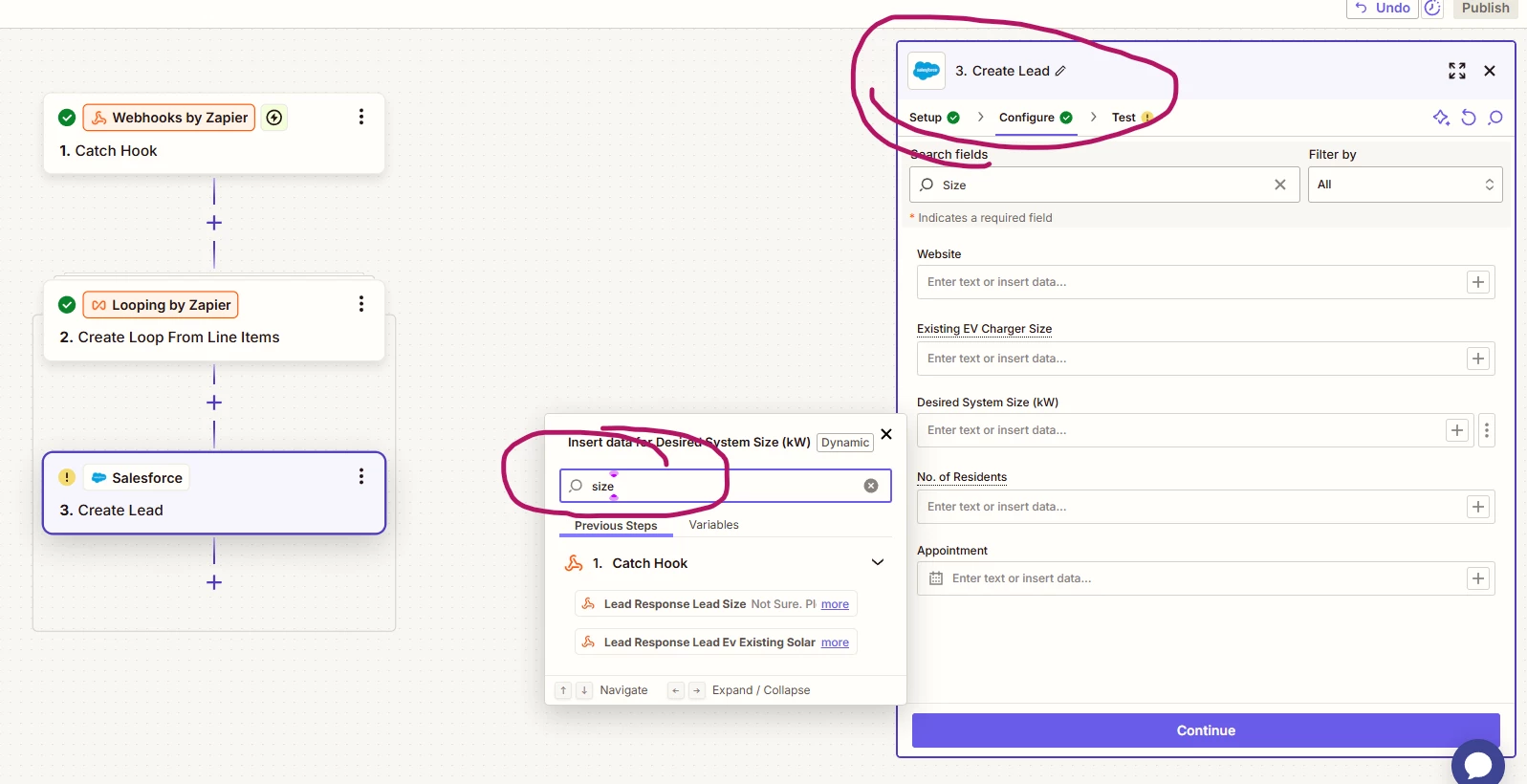The width and height of the screenshot is (1527, 784).
Task: Expand the step panel to full screen
Action: [x=1457, y=71]
